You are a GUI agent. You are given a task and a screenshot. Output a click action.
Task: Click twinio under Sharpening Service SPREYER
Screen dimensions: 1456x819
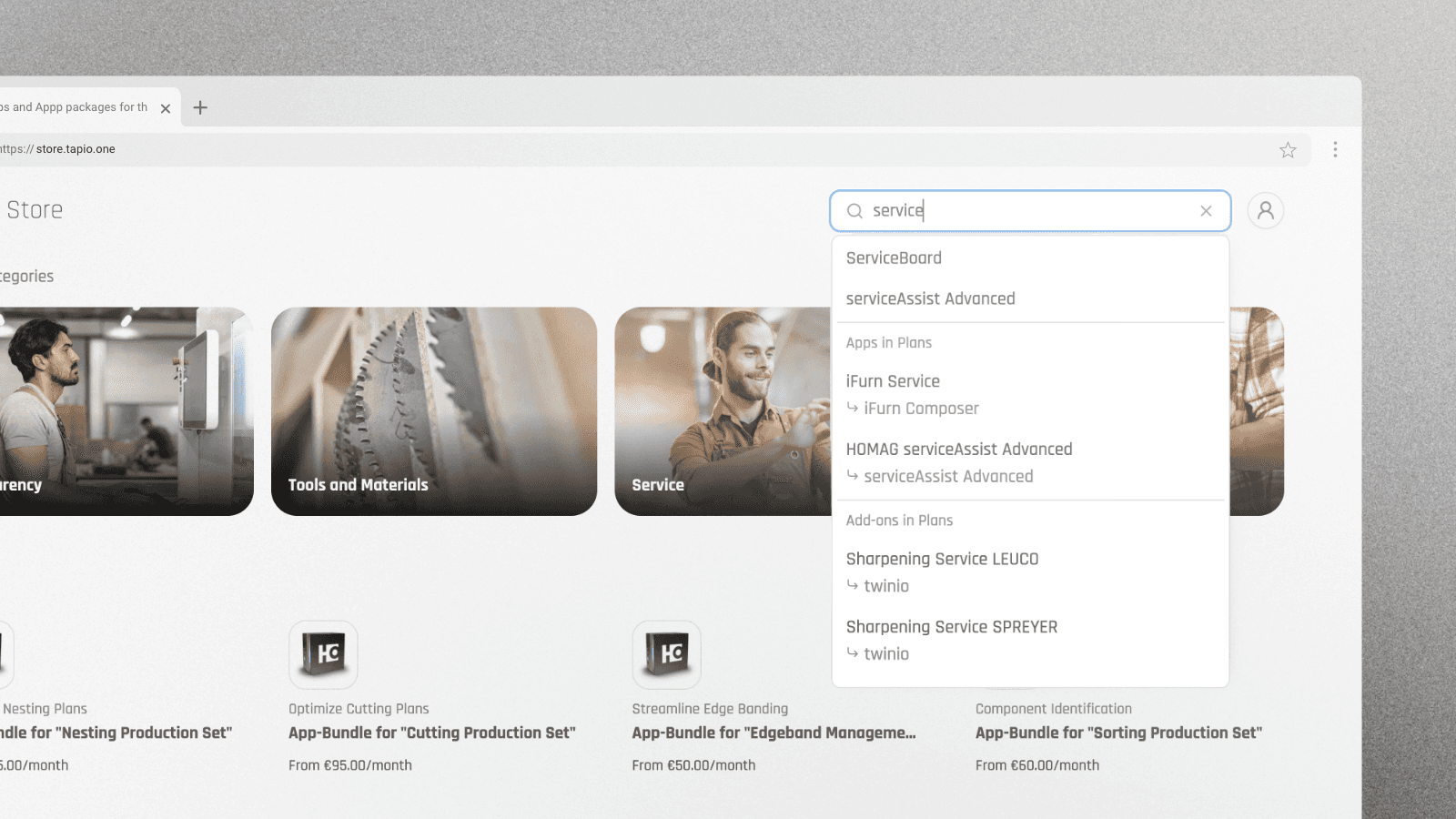point(886,654)
